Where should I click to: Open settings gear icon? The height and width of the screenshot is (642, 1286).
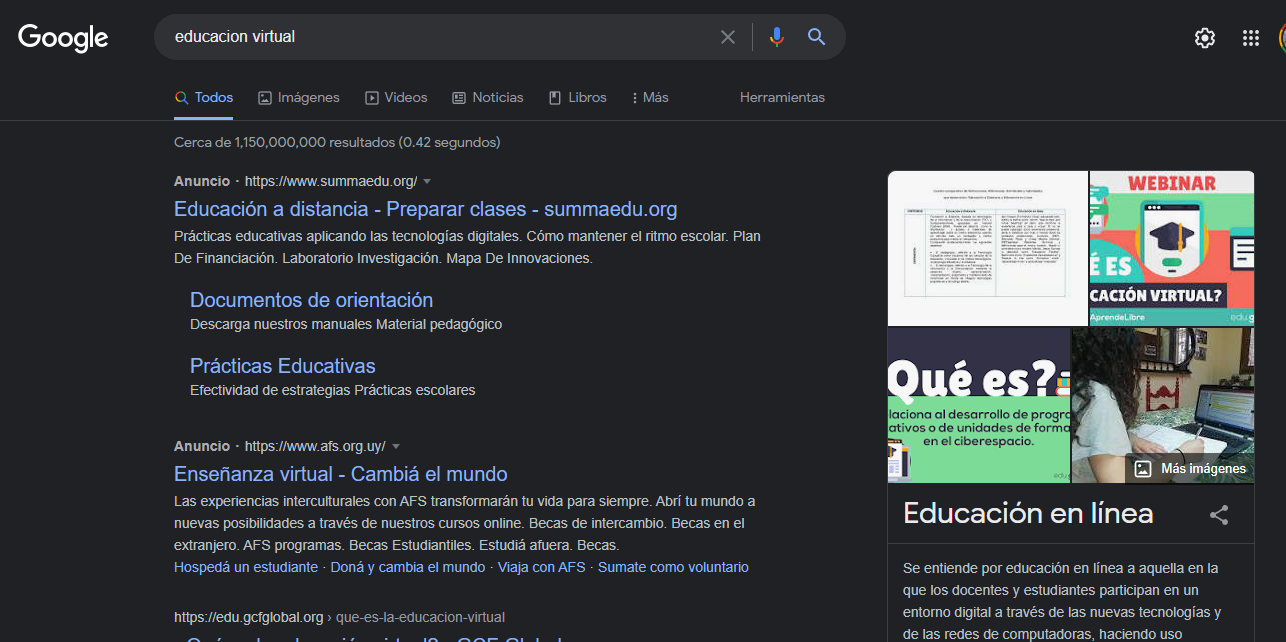point(1205,38)
